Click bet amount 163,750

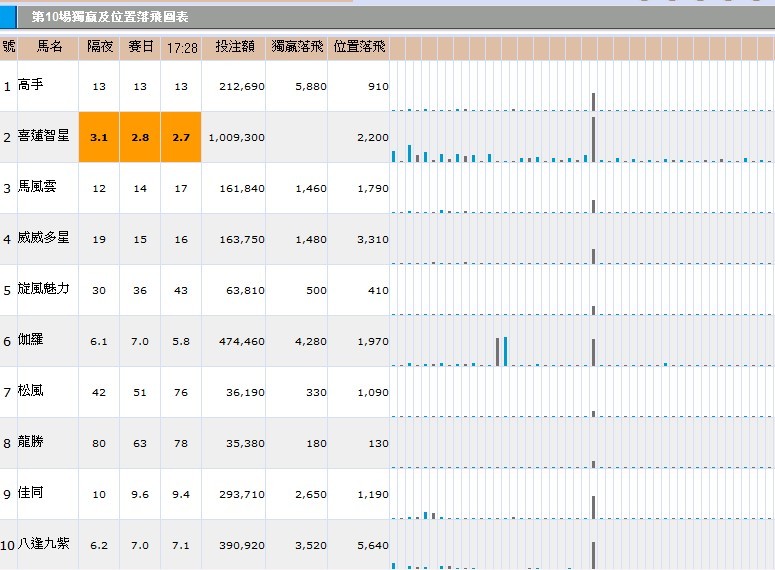pyautogui.click(x=242, y=239)
